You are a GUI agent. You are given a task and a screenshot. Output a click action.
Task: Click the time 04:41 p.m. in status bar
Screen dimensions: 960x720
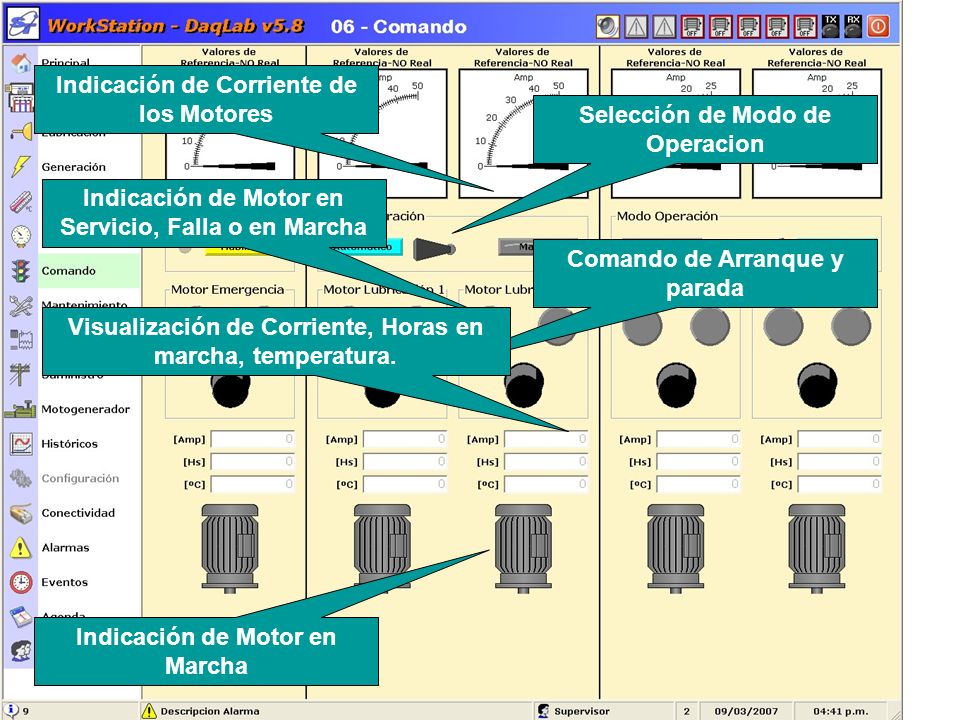(x=841, y=711)
